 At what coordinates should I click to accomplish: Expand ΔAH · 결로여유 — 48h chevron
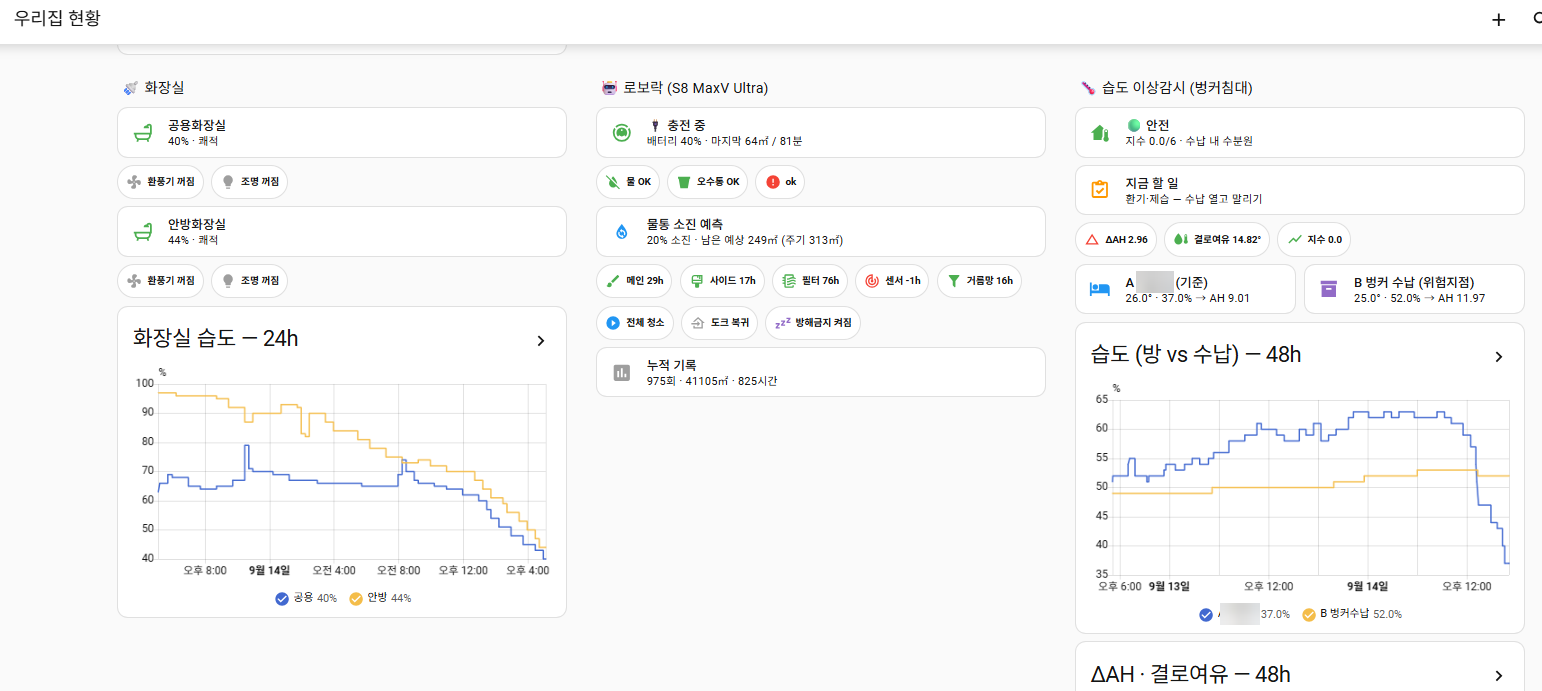(1499, 676)
